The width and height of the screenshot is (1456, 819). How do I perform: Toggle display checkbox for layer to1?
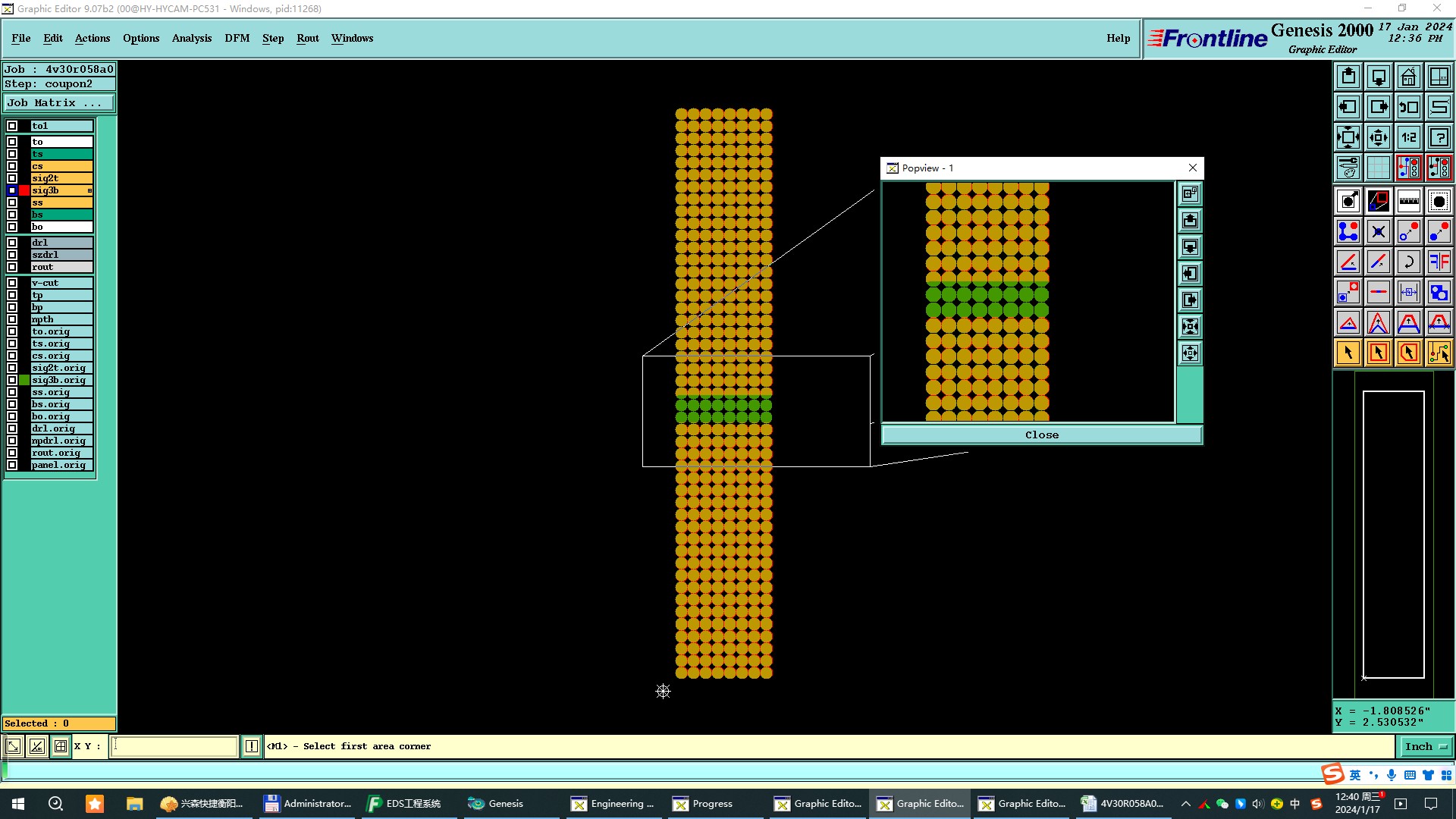pyautogui.click(x=12, y=126)
